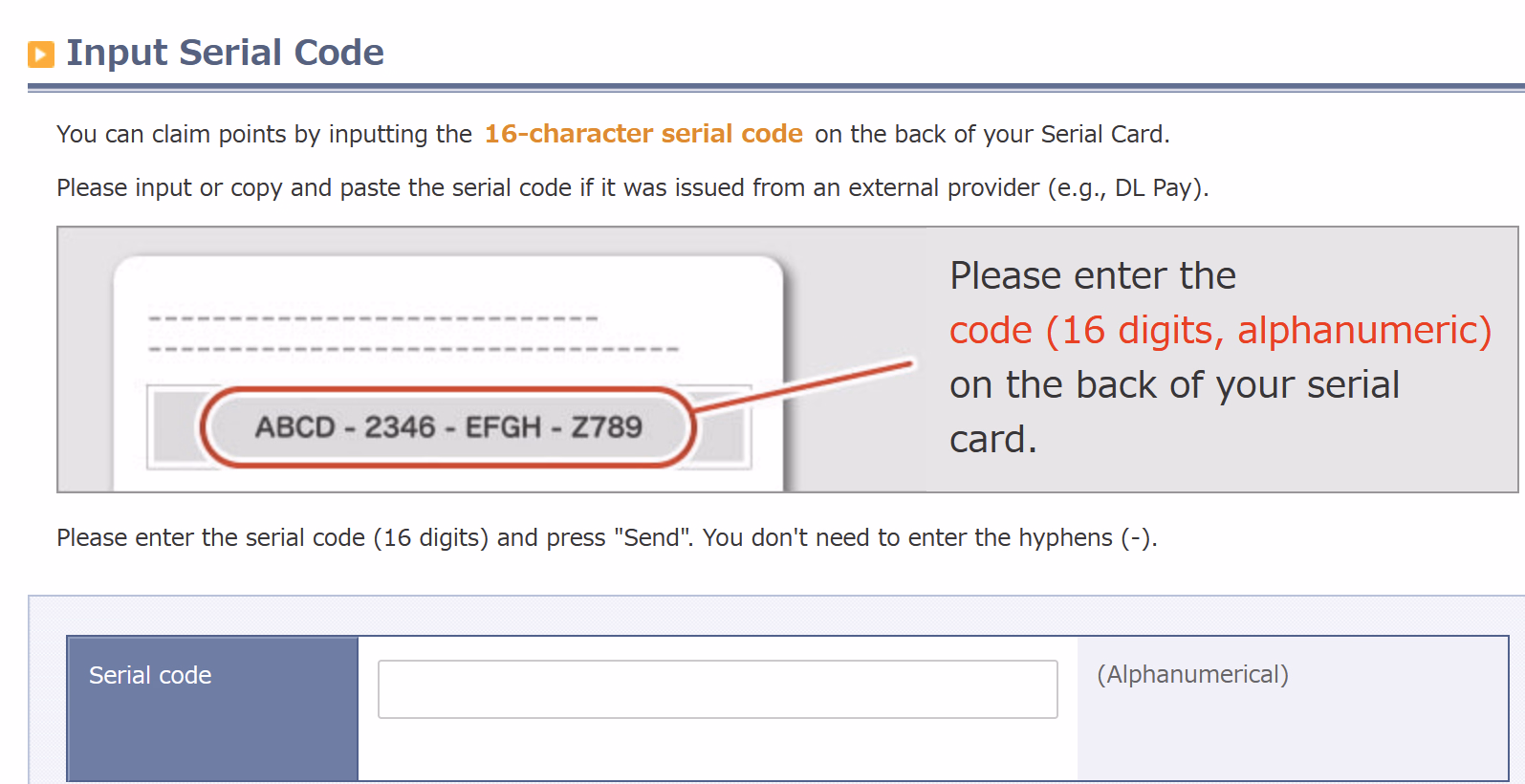Click the "You don't need to enter the hyphens" sentence
Screen dimensions: 1525x784
pyautogui.click(x=930, y=537)
